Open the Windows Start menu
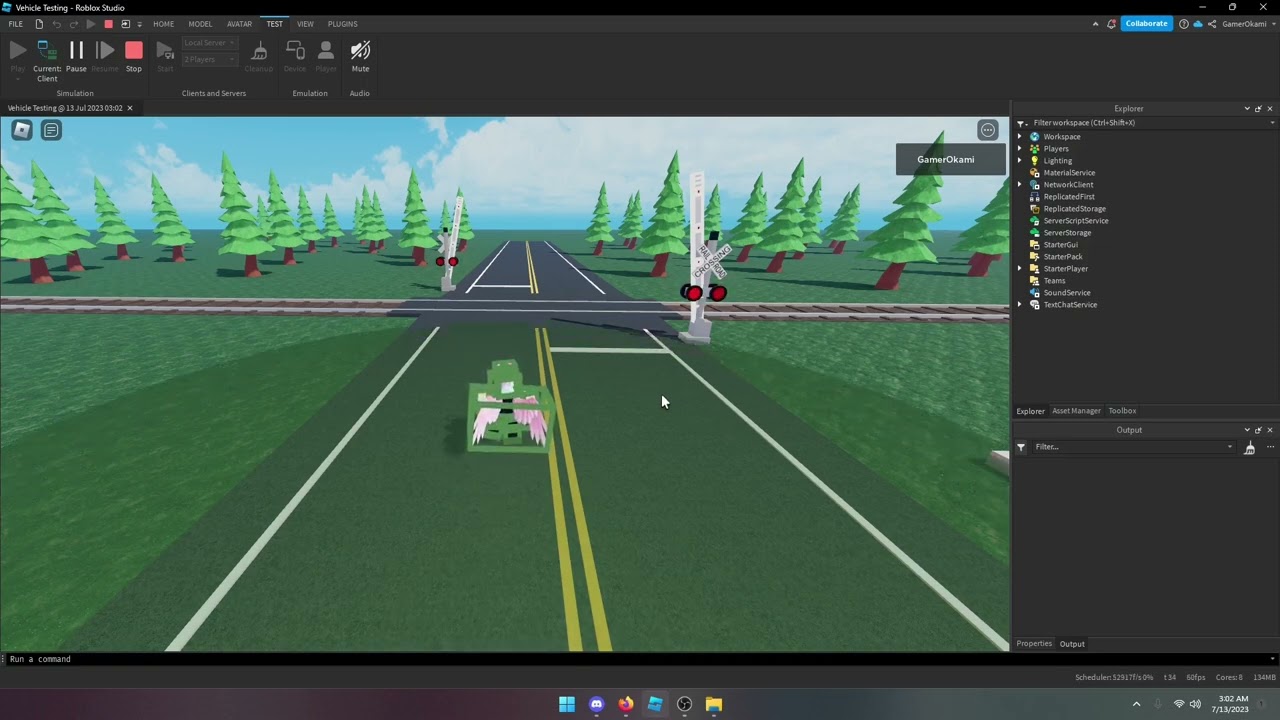Viewport: 1280px width, 720px height. coord(567,704)
